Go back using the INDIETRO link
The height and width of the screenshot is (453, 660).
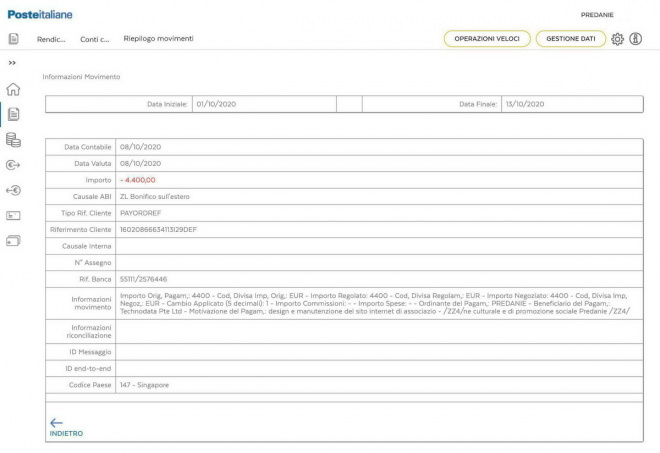tap(66, 428)
